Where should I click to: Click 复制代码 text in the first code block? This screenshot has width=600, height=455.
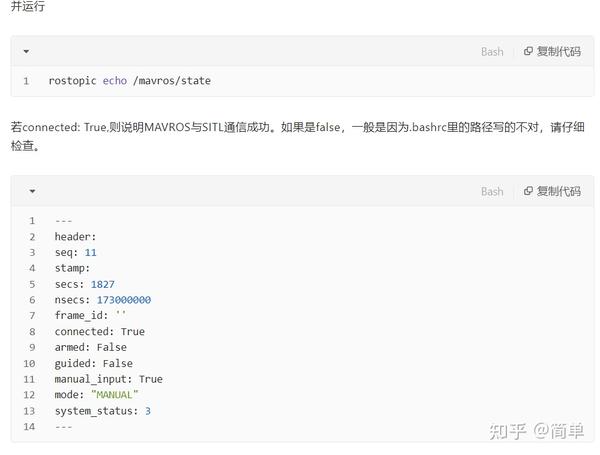click(x=558, y=51)
